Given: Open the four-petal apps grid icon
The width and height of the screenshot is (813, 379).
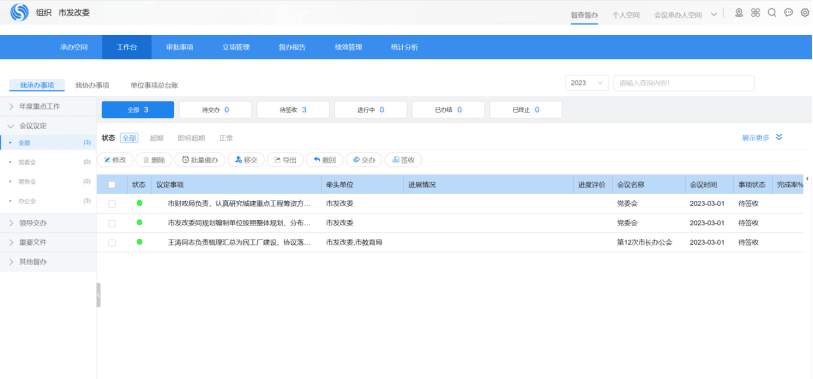Looking at the screenshot, I should click(x=755, y=13).
